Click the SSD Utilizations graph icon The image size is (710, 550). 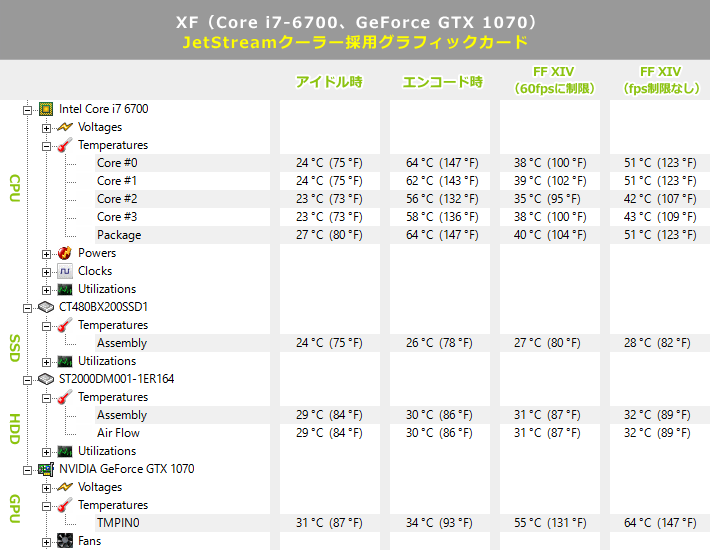[65, 361]
